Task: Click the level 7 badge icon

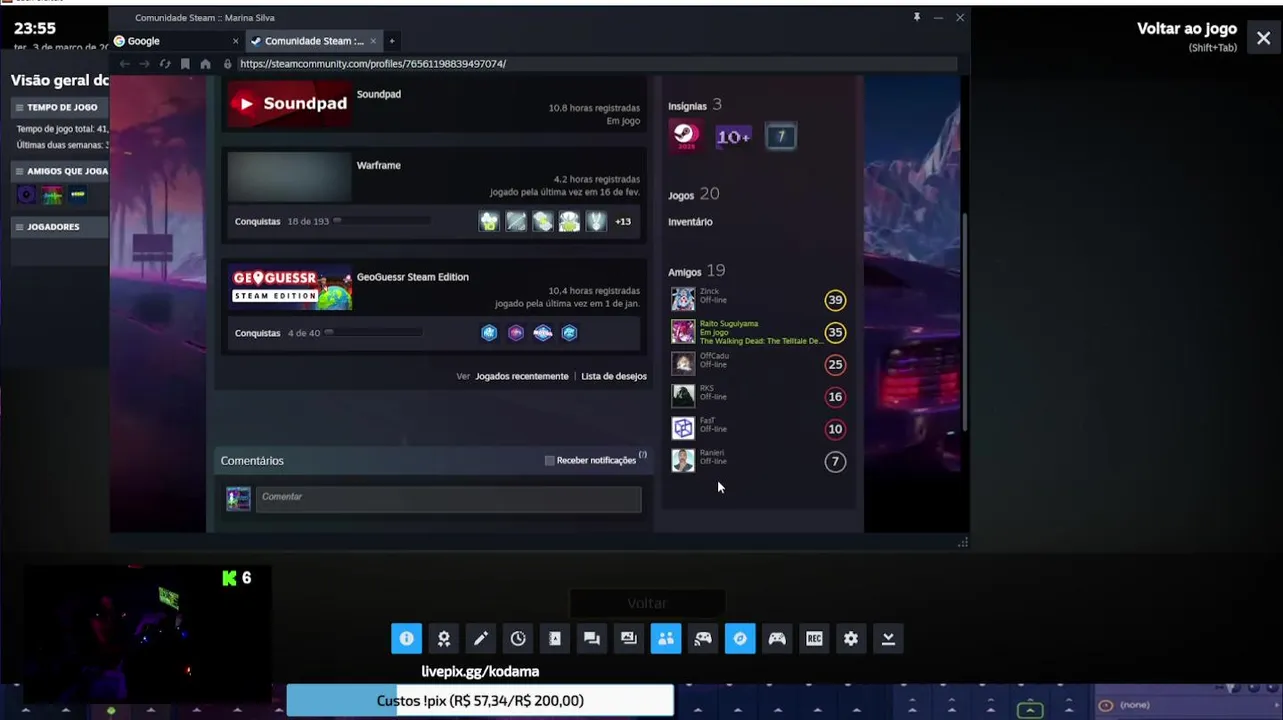Action: (781, 136)
